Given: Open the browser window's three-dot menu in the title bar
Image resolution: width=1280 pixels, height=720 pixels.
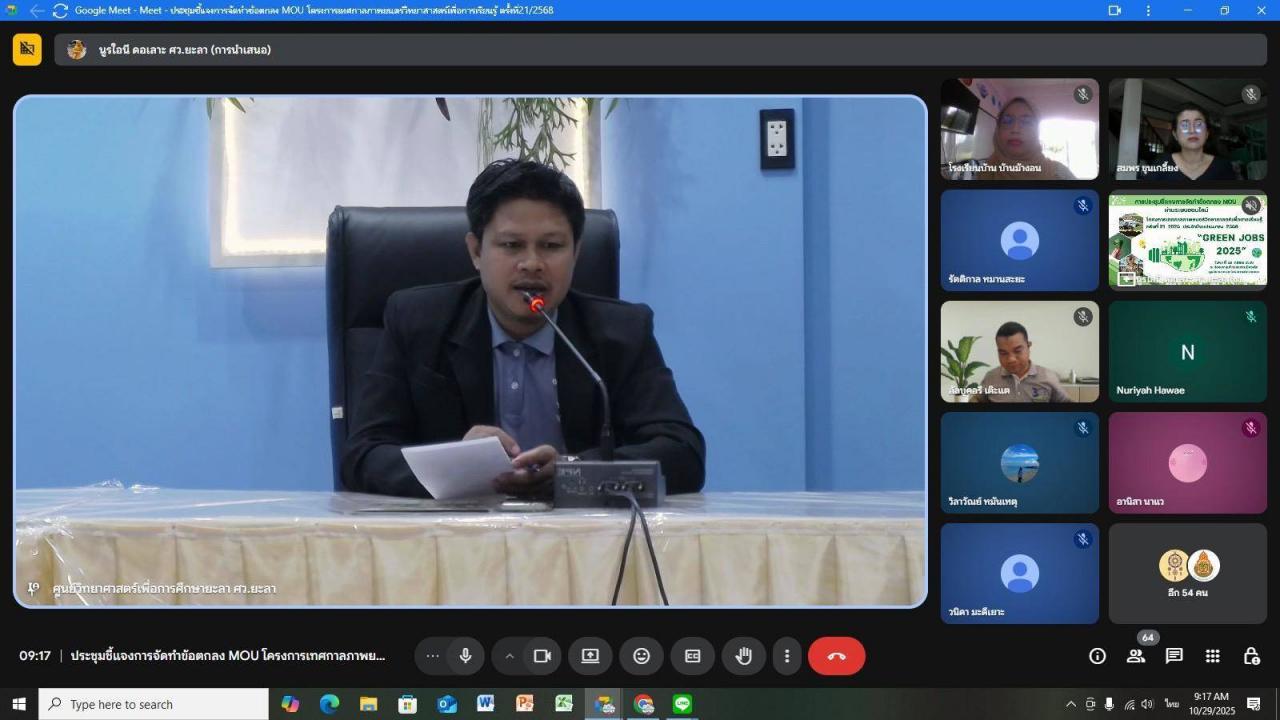Looking at the screenshot, I should (1148, 10).
